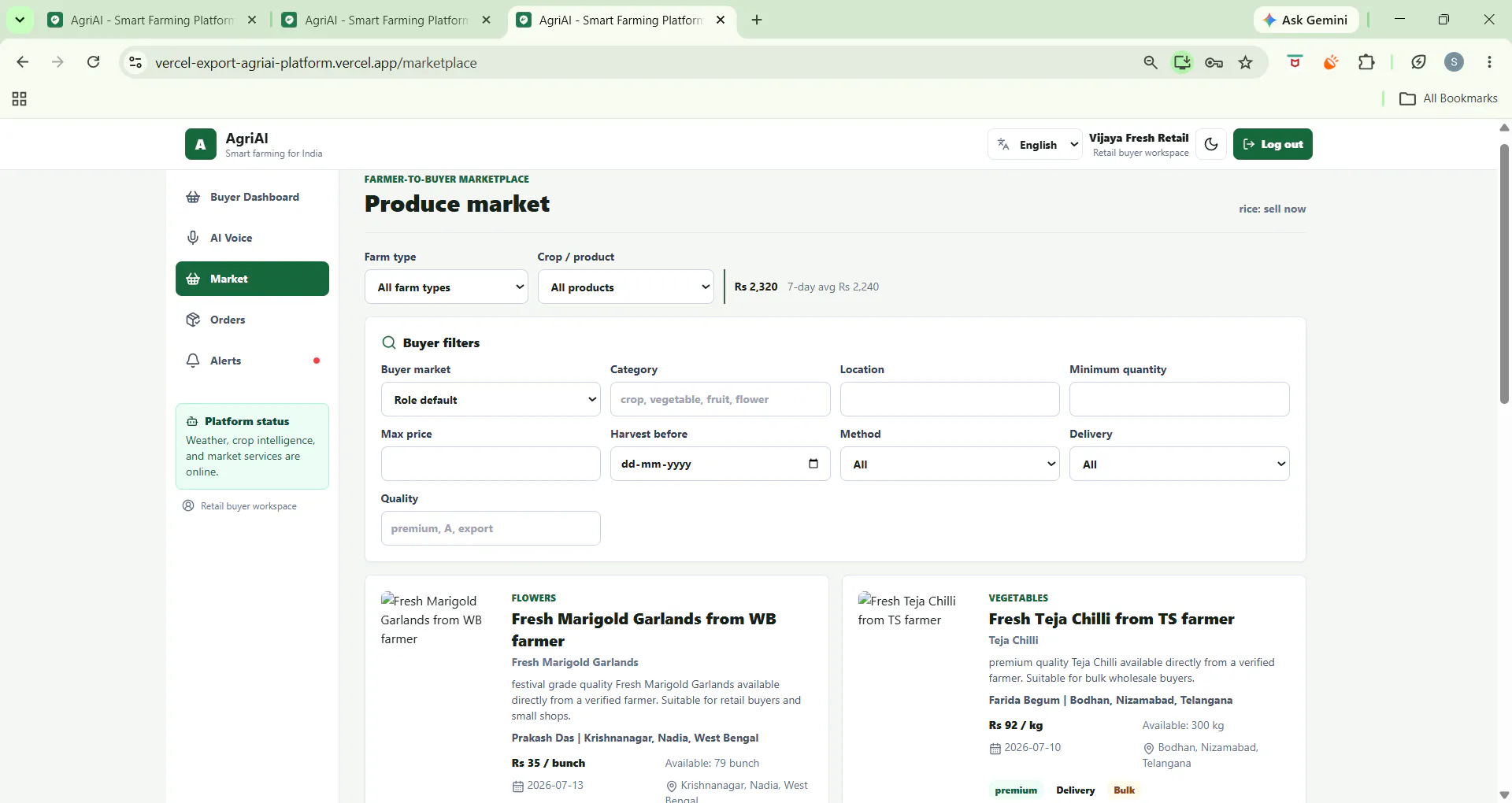Click the Log out button
This screenshot has height=803, width=1512.
(1273, 144)
